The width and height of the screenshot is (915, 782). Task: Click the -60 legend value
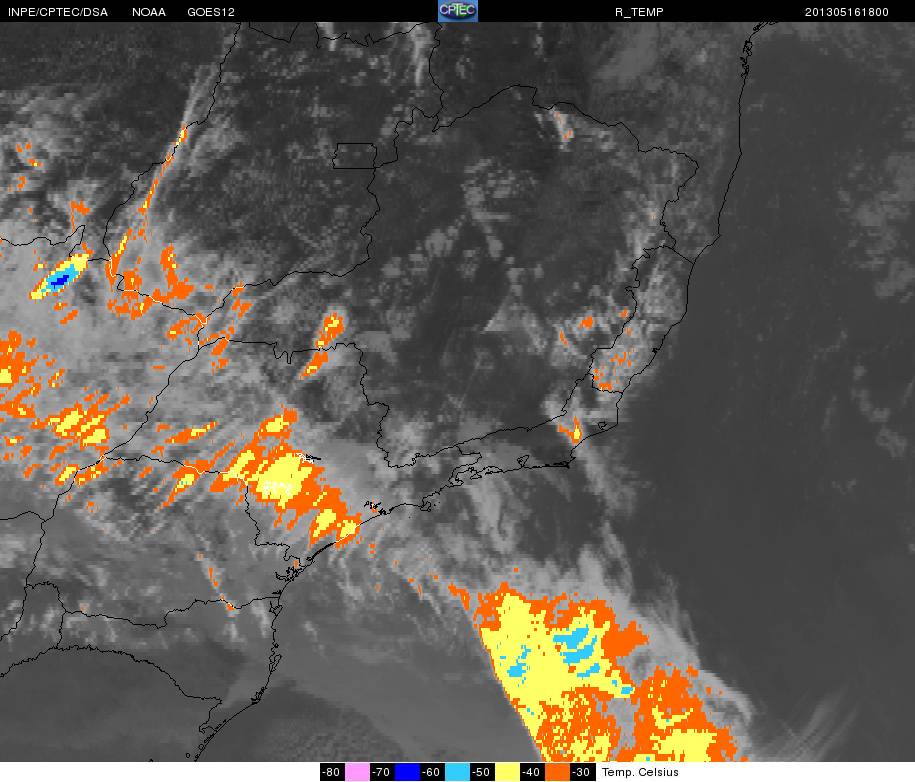click(432, 772)
